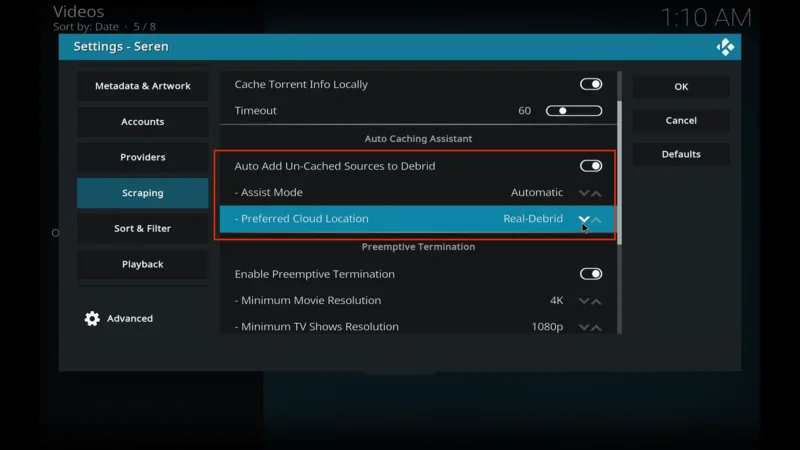Toggle Enable Preemptive Termination switch

pyautogui.click(x=591, y=274)
